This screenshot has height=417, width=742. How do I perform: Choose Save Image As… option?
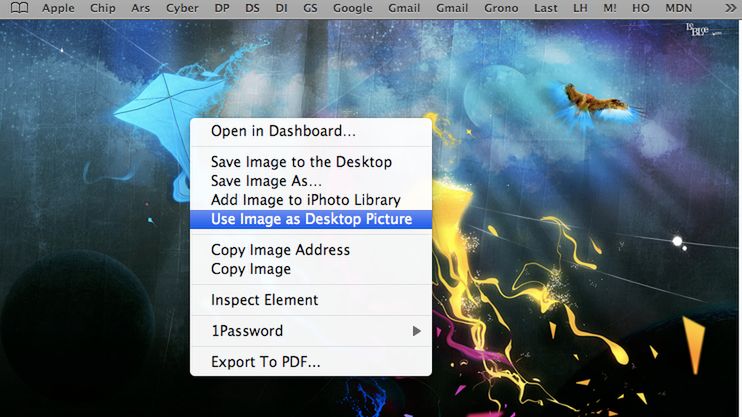point(311,181)
